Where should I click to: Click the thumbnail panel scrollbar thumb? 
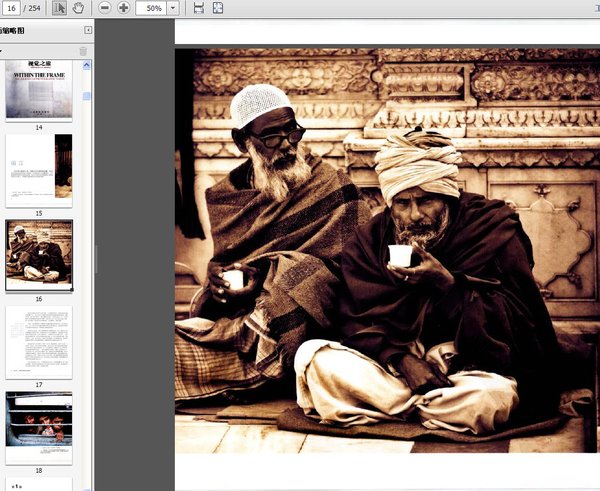tap(87, 96)
